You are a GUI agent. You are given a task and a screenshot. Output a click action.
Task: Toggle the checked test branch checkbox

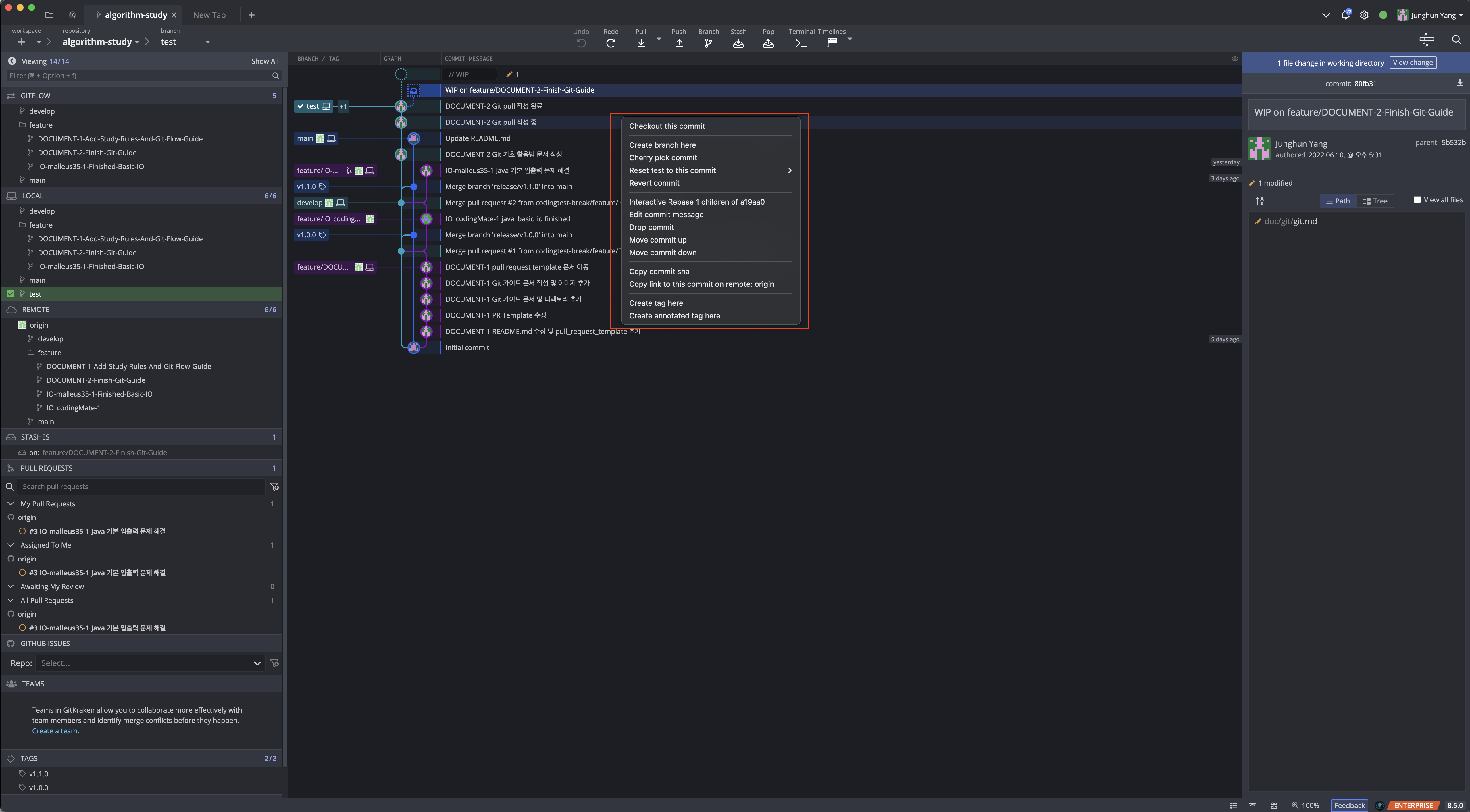tap(10, 294)
